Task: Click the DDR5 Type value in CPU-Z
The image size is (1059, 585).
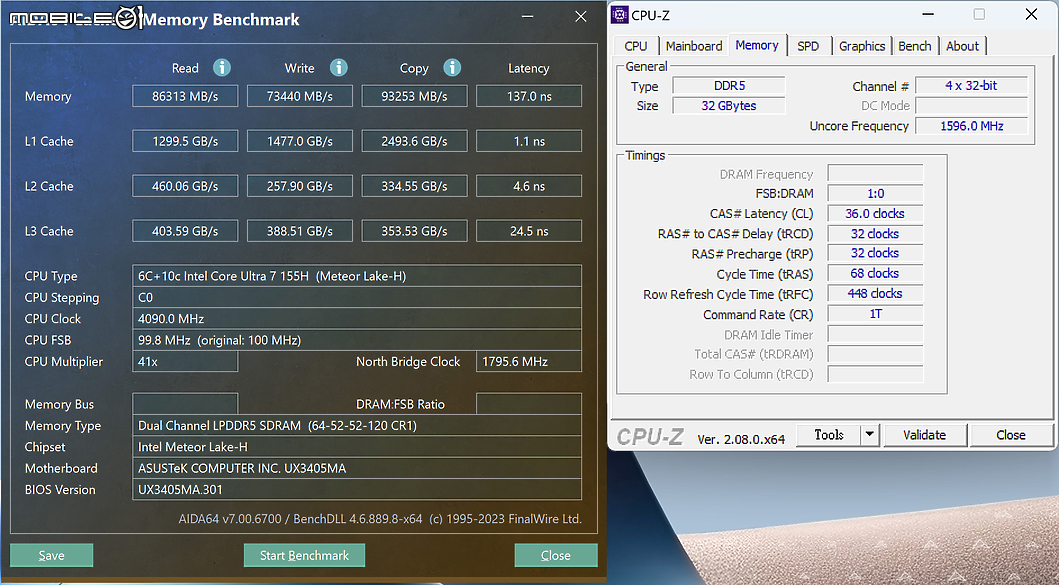Action: [729, 86]
